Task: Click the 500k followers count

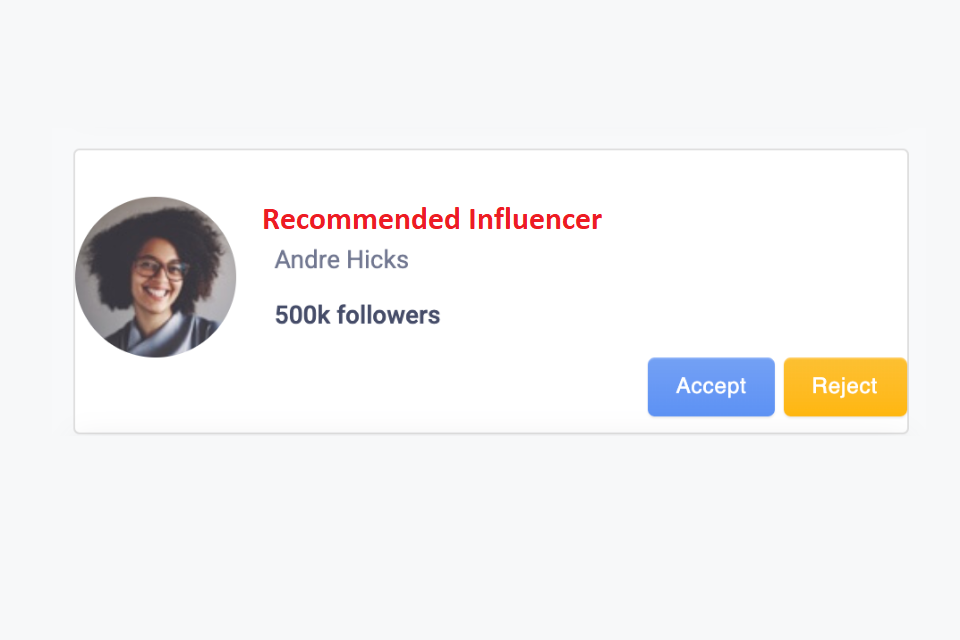Action: pyautogui.click(x=358, y=315)
